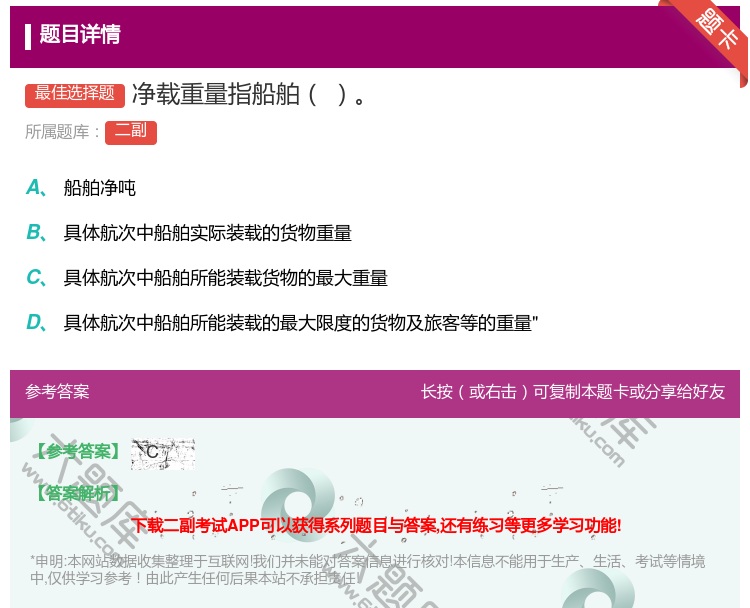Click the 参考答案 section heading
750x608 pixels.
[x=57, y=392]
